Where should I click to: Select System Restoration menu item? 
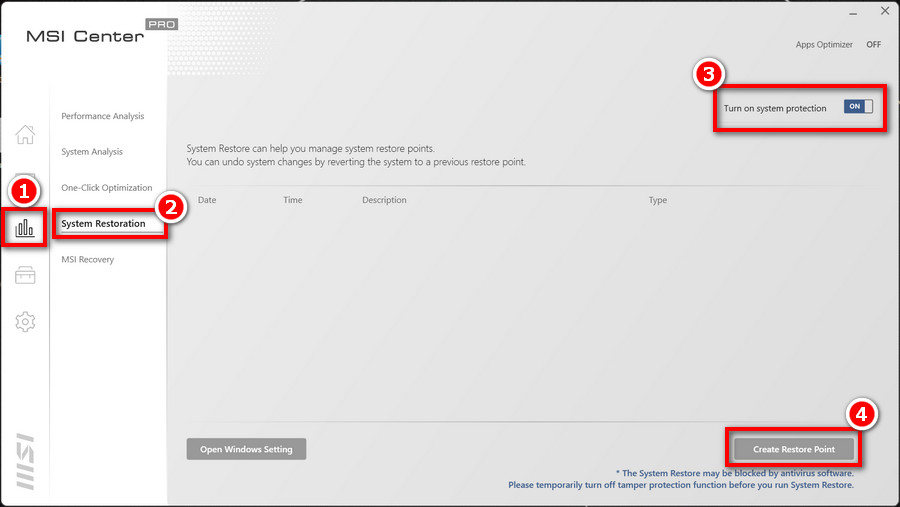click(103, 223)
